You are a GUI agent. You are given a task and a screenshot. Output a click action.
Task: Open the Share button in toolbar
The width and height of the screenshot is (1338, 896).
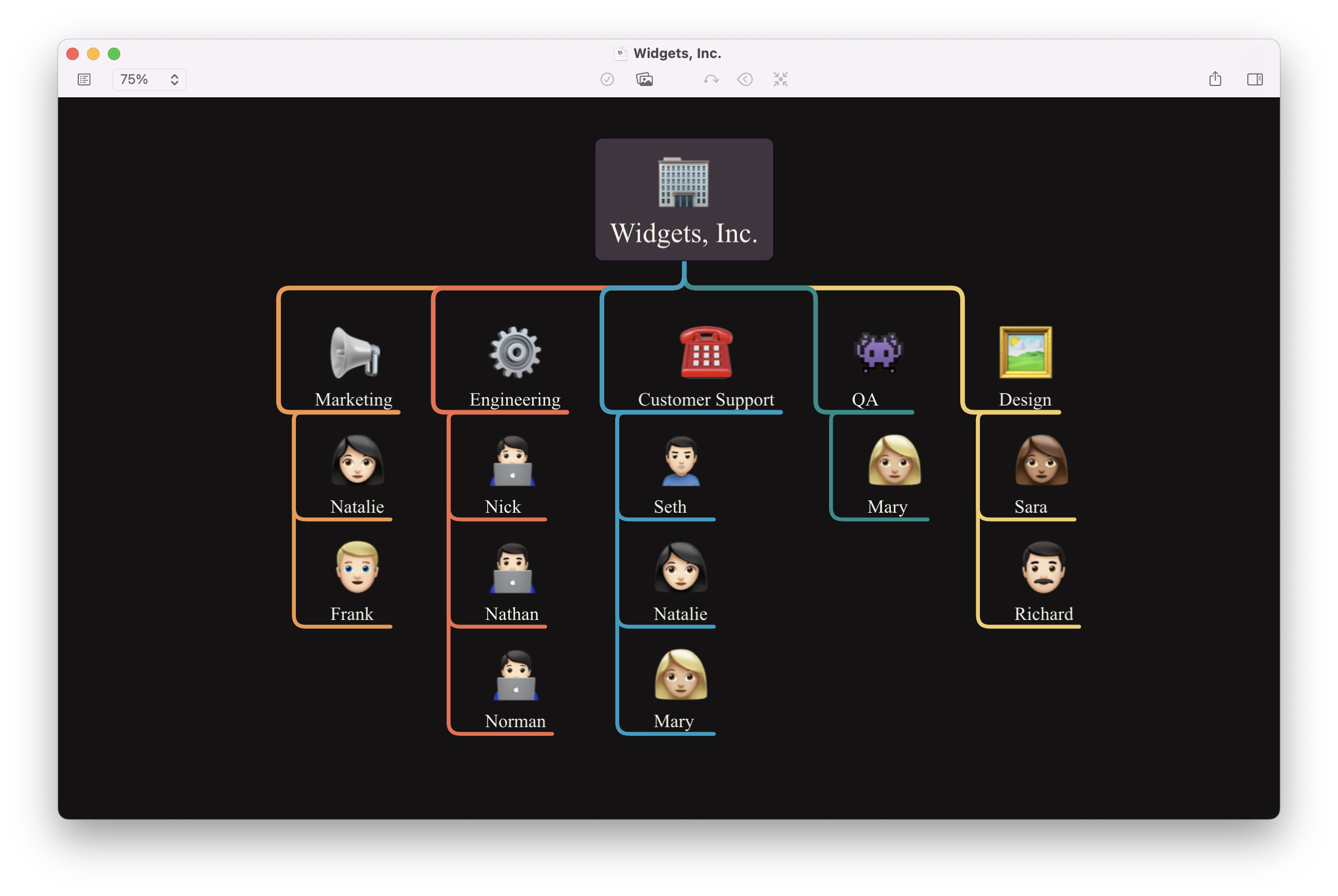tap(1215, 79)
